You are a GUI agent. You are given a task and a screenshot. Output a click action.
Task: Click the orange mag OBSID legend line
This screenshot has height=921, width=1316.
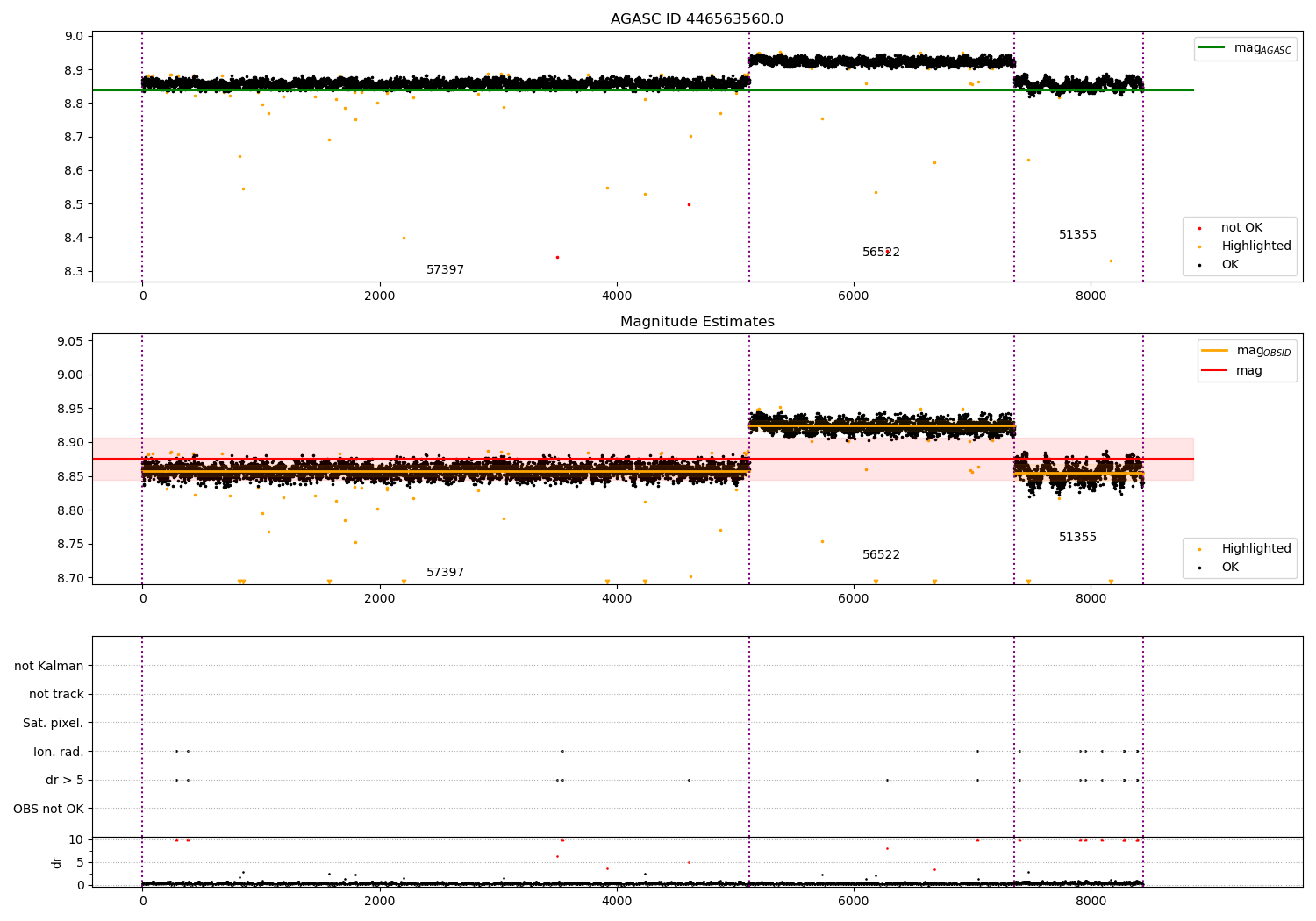(x=1215, y=351)
